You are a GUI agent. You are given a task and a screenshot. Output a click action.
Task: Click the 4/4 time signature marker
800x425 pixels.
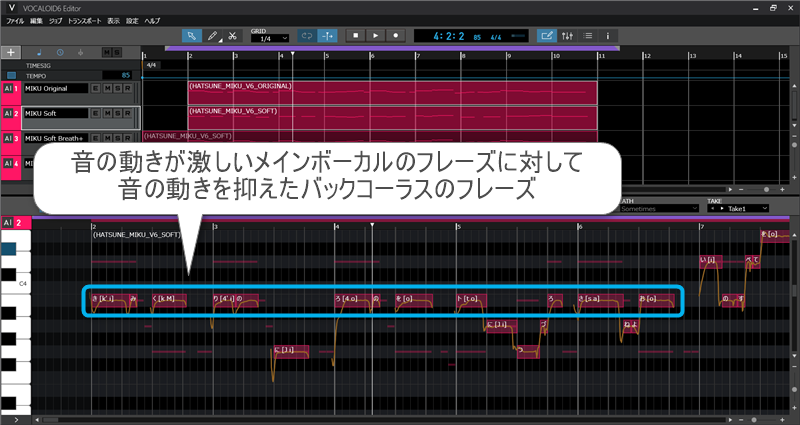point(151,65)
